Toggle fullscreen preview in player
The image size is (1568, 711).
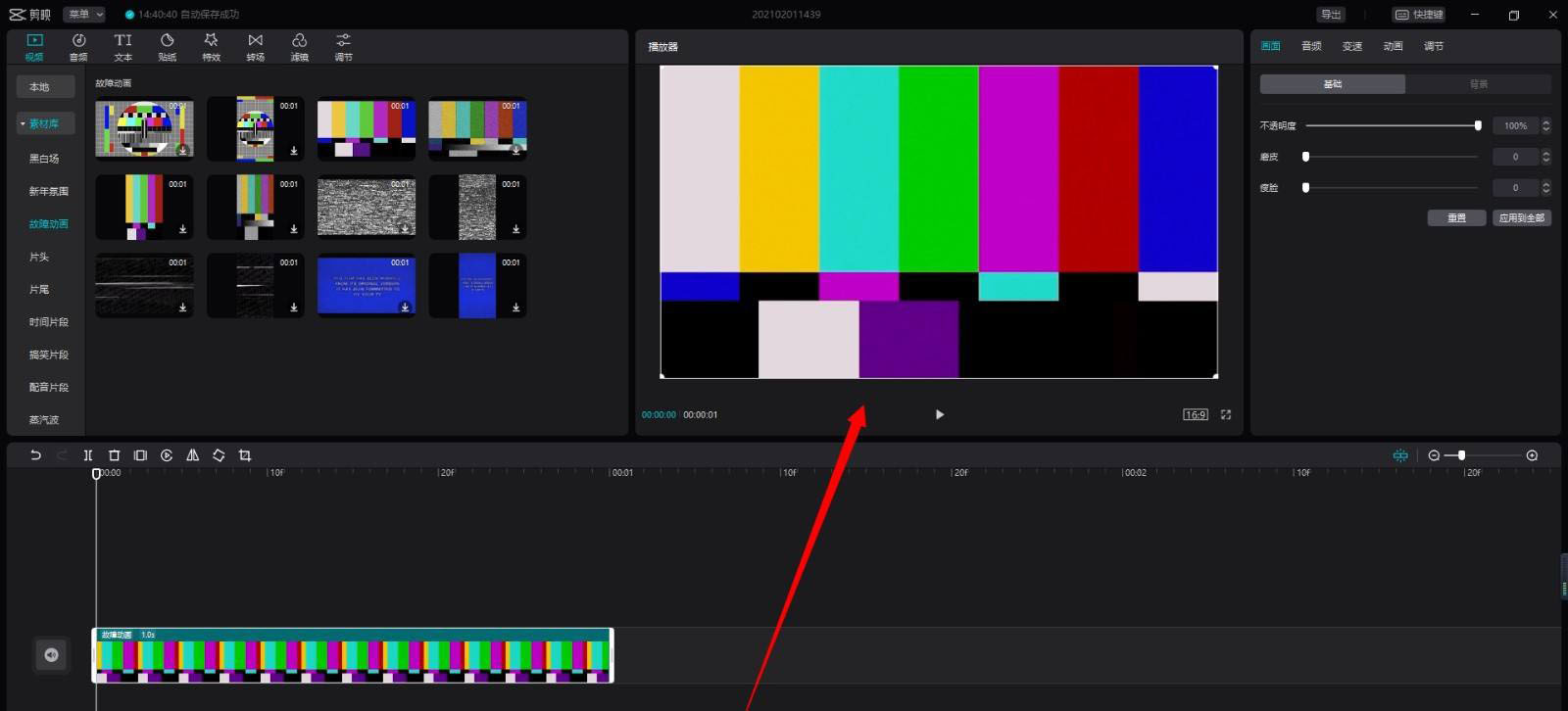pyautogui.click(x=1225, y=415)
